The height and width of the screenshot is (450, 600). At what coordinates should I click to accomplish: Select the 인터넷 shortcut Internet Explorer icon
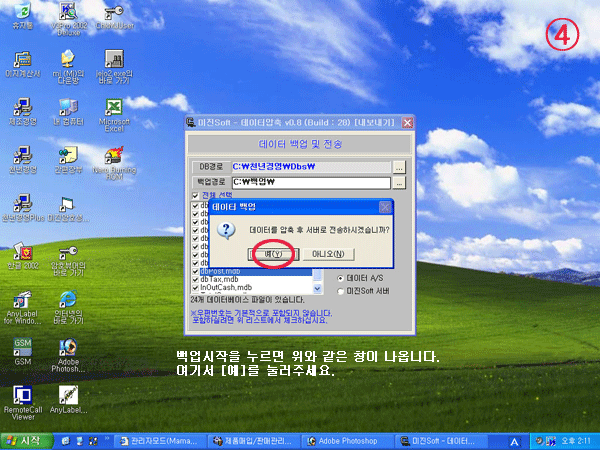68,307
